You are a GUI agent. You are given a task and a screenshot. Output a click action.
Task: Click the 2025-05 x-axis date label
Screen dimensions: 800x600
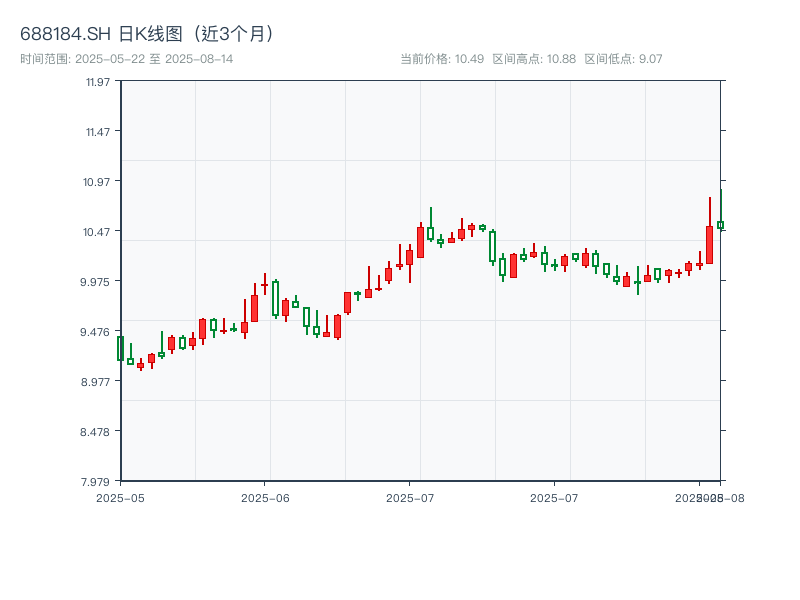[120, 497]
